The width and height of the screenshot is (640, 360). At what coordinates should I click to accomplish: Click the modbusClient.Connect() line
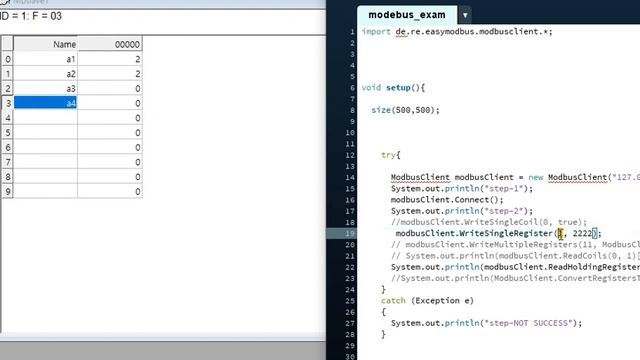[447, 200]
